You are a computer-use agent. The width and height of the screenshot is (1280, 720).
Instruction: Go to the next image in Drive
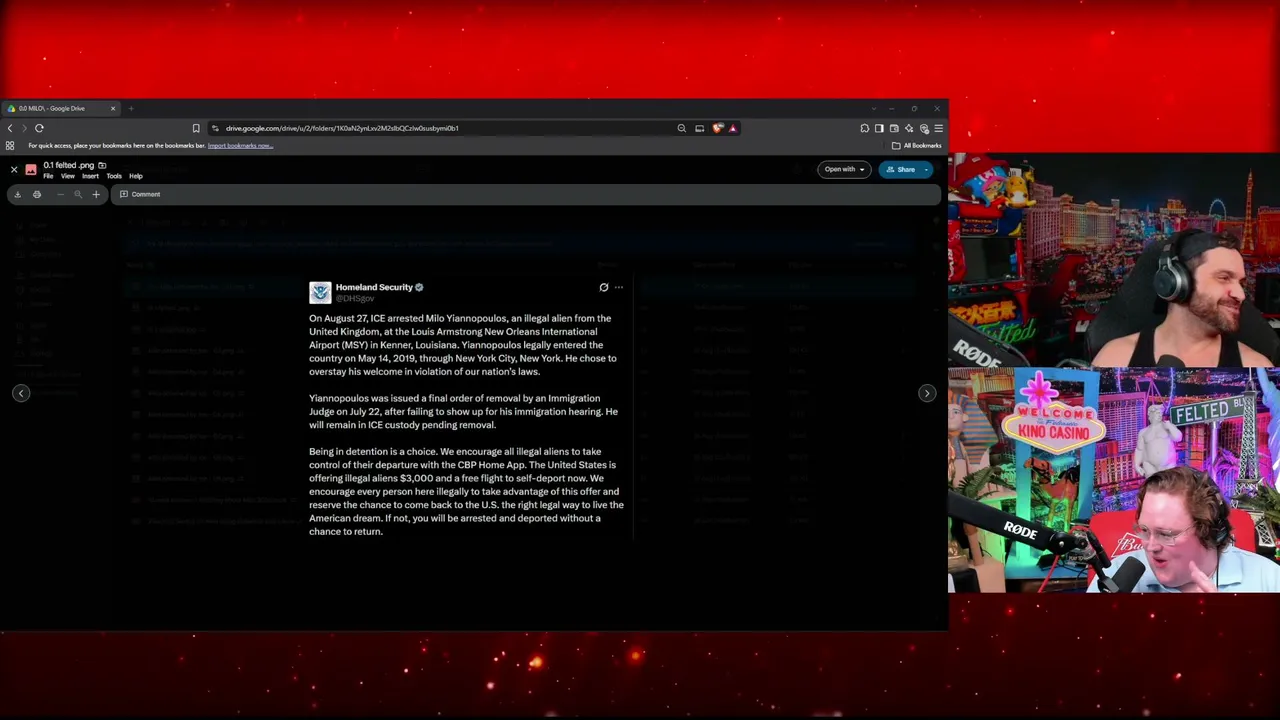[927, 393]
